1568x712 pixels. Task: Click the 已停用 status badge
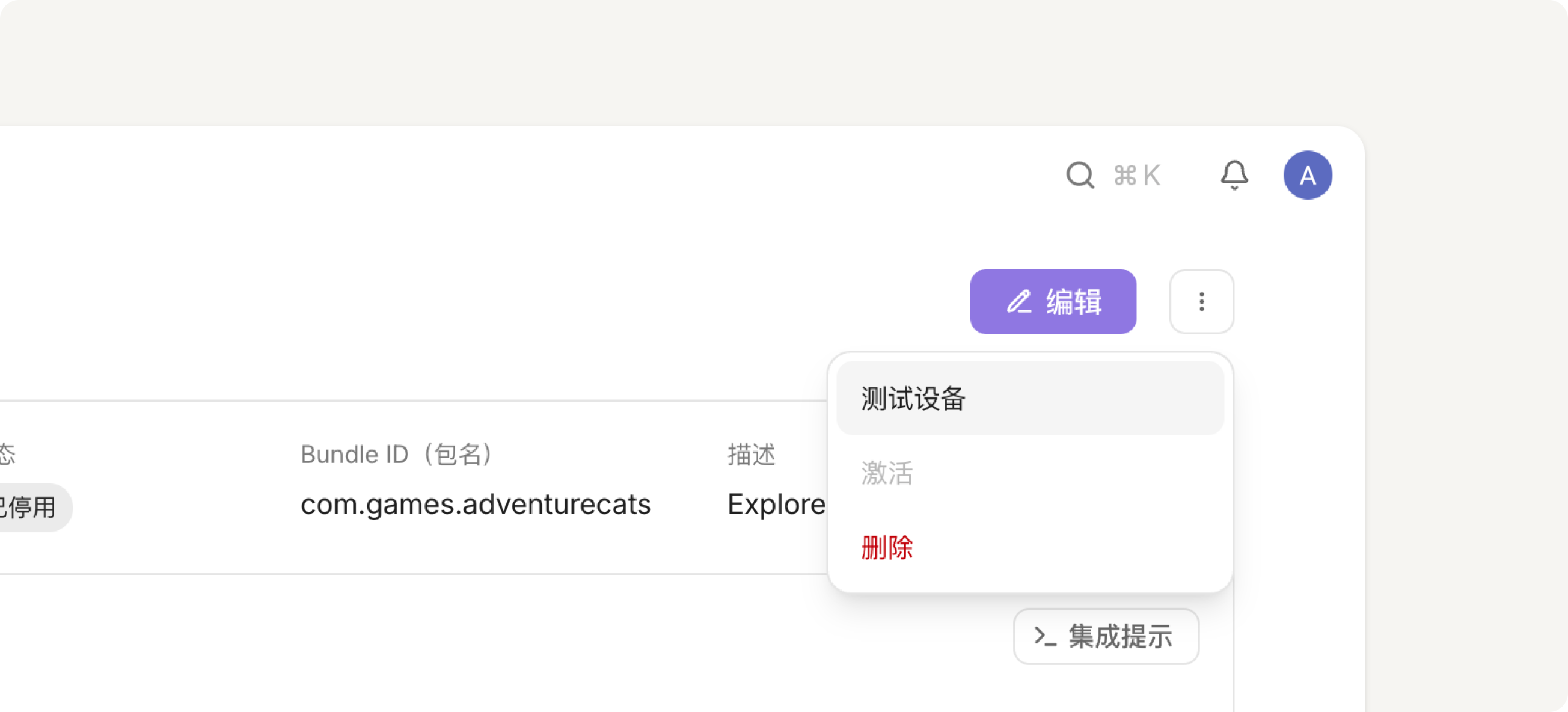click(31, 508)
